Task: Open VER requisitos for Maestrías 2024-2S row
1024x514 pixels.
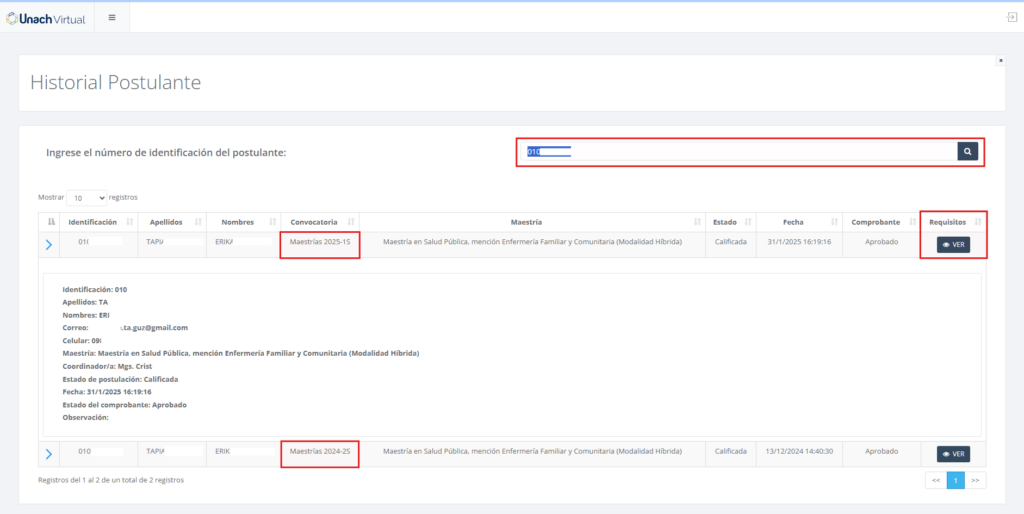Action: click(952, 454)
